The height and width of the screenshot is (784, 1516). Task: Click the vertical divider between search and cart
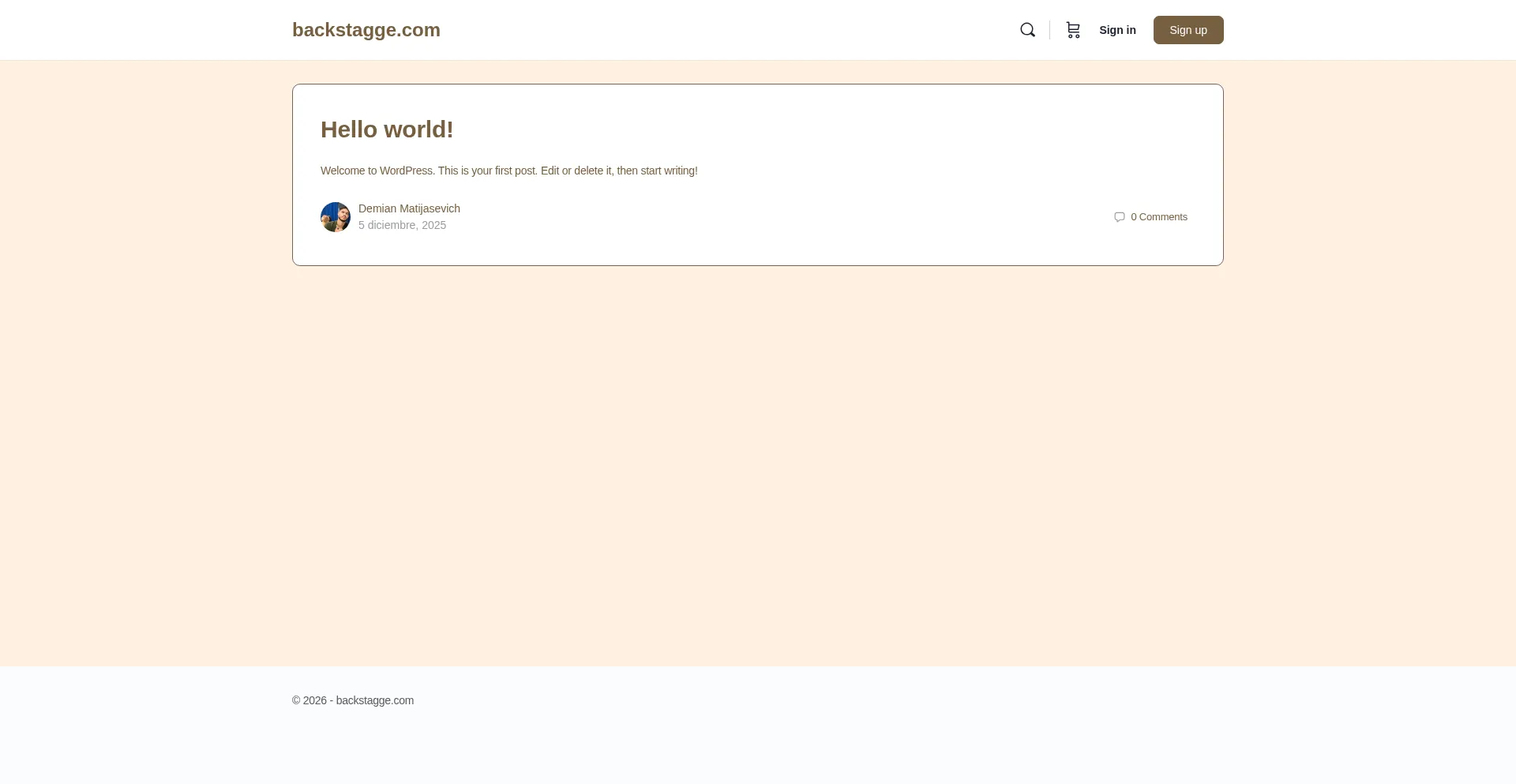(x=1049, y=30)
